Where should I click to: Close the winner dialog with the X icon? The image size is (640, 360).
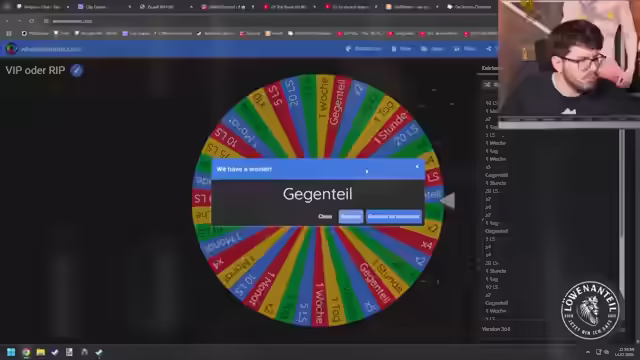point(417,166)
